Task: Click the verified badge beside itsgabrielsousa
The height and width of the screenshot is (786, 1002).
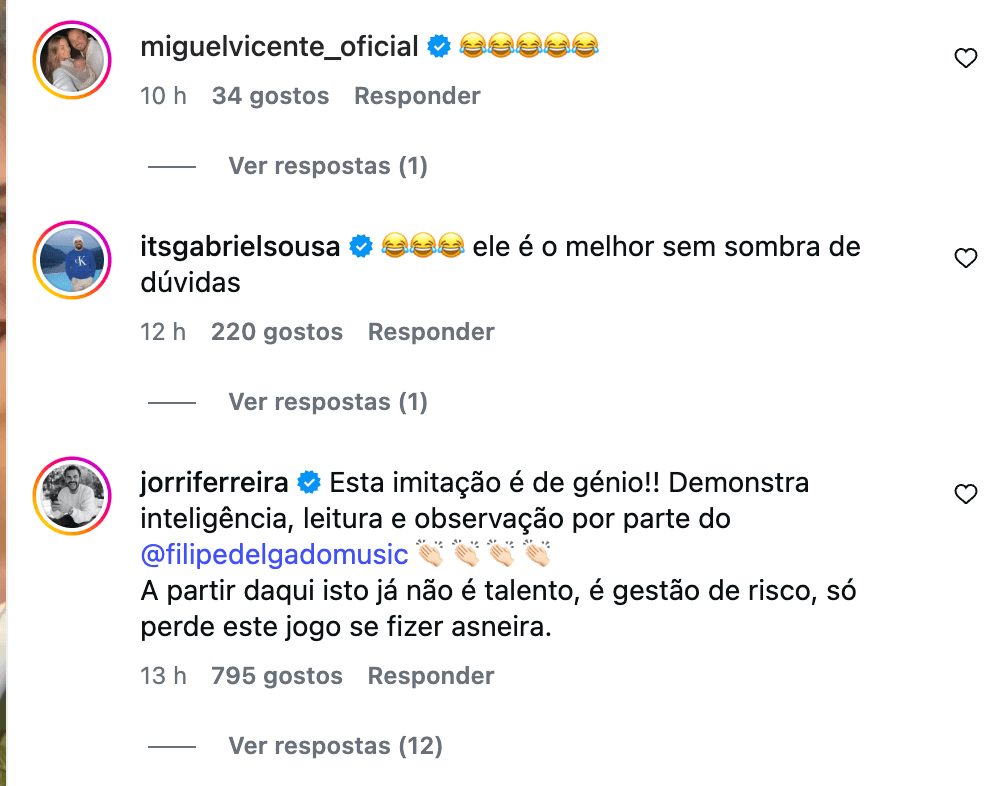Action: (360, 246)
